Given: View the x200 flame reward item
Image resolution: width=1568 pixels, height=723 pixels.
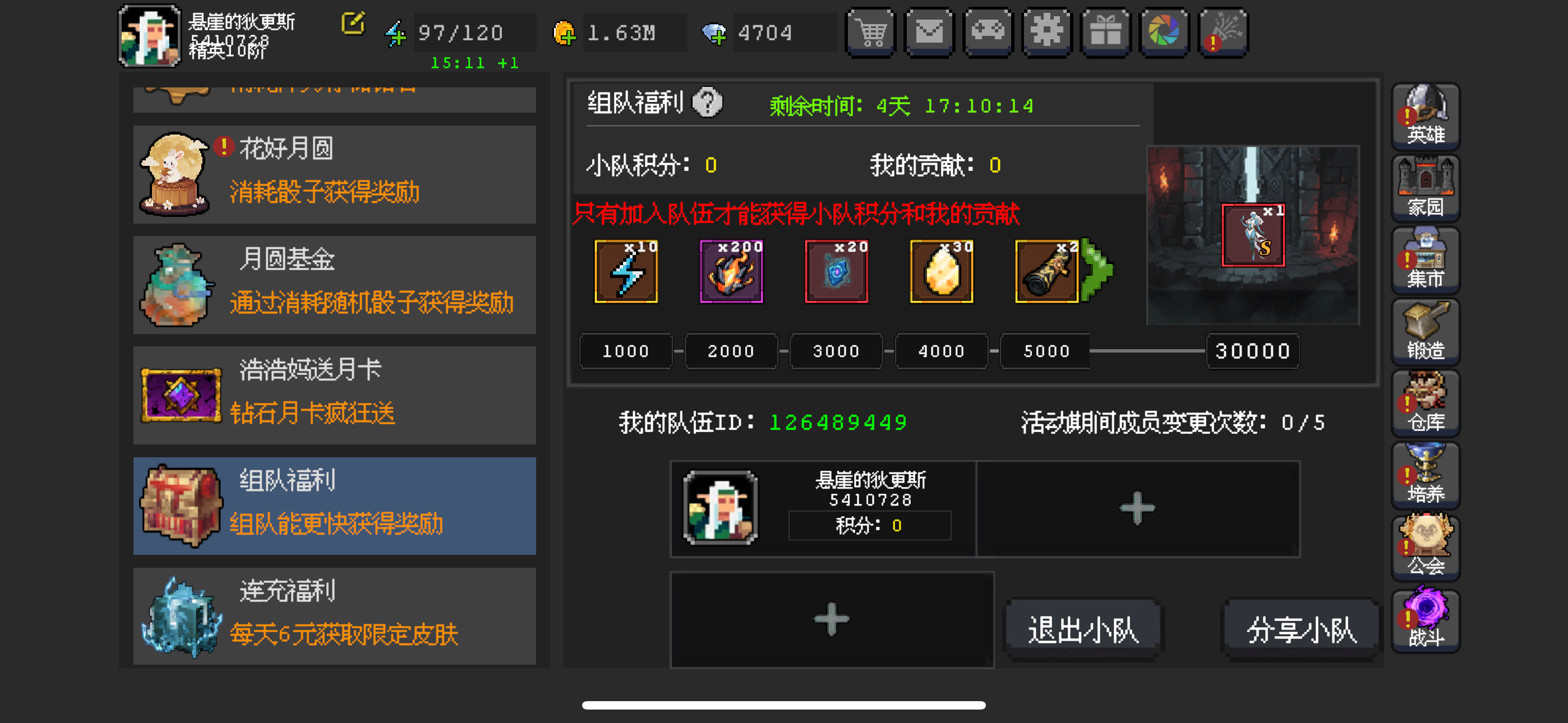Looking at the screenshot, I should (x=731, y=271).
